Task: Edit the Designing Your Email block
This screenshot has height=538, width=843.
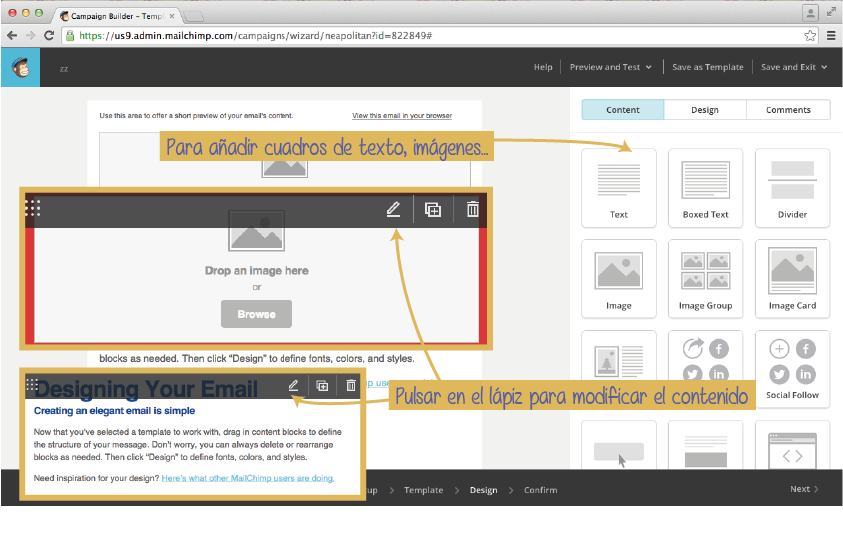Action: (x=294, y=385)
